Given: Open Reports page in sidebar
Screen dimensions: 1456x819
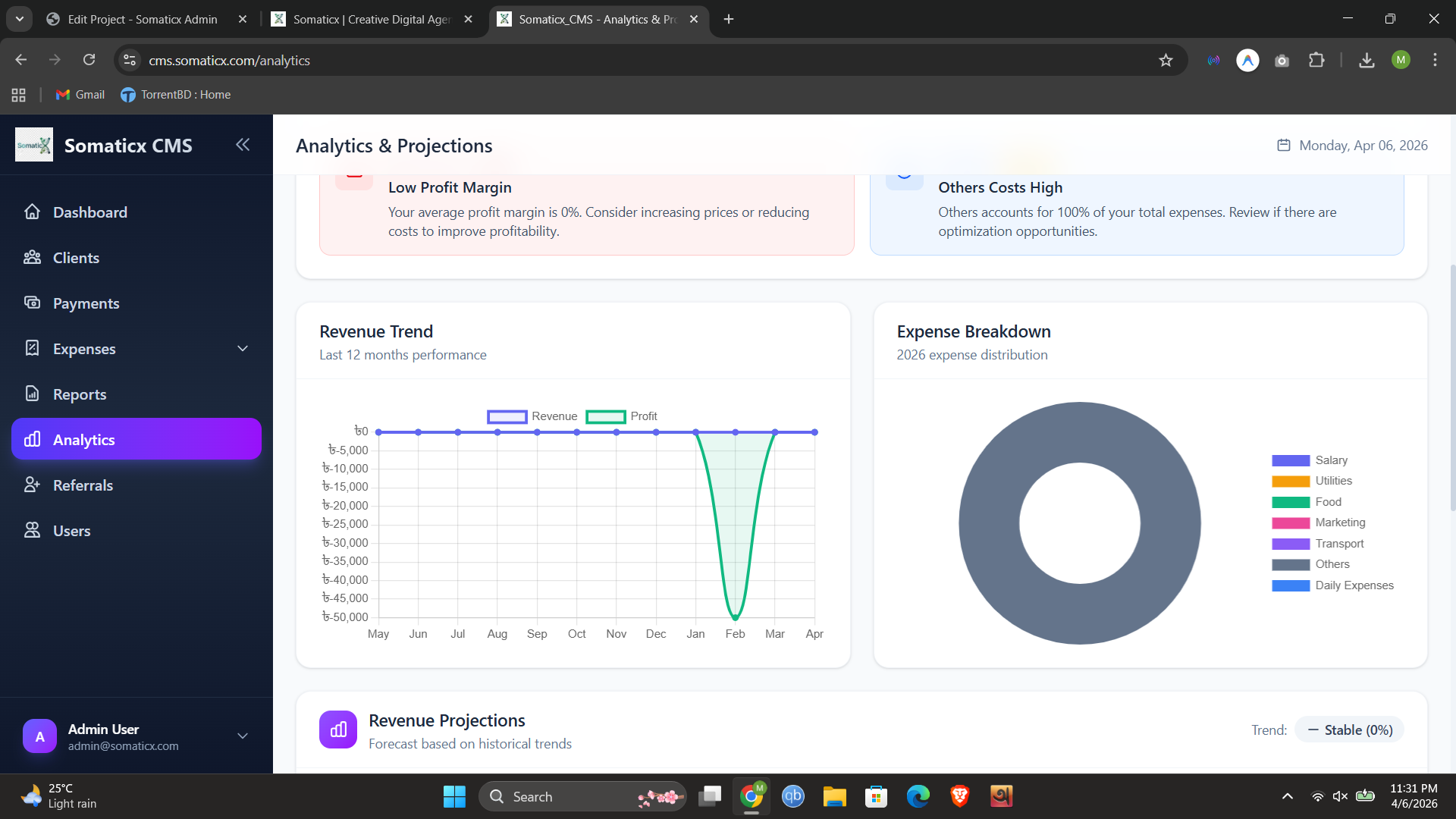Looking at the screenshot, I should click(79, 394).
